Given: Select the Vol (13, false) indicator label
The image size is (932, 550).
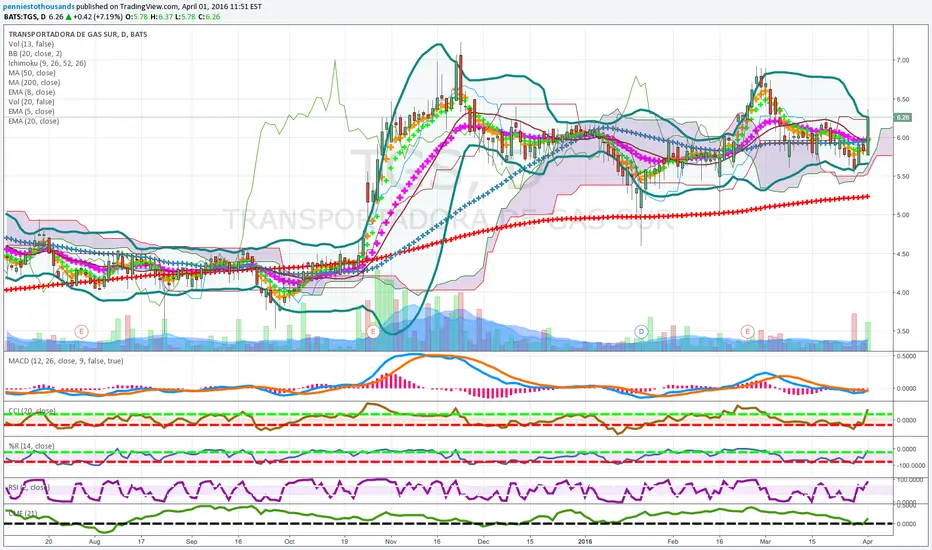Looking at the screenshot, I should tap(31, 44).
